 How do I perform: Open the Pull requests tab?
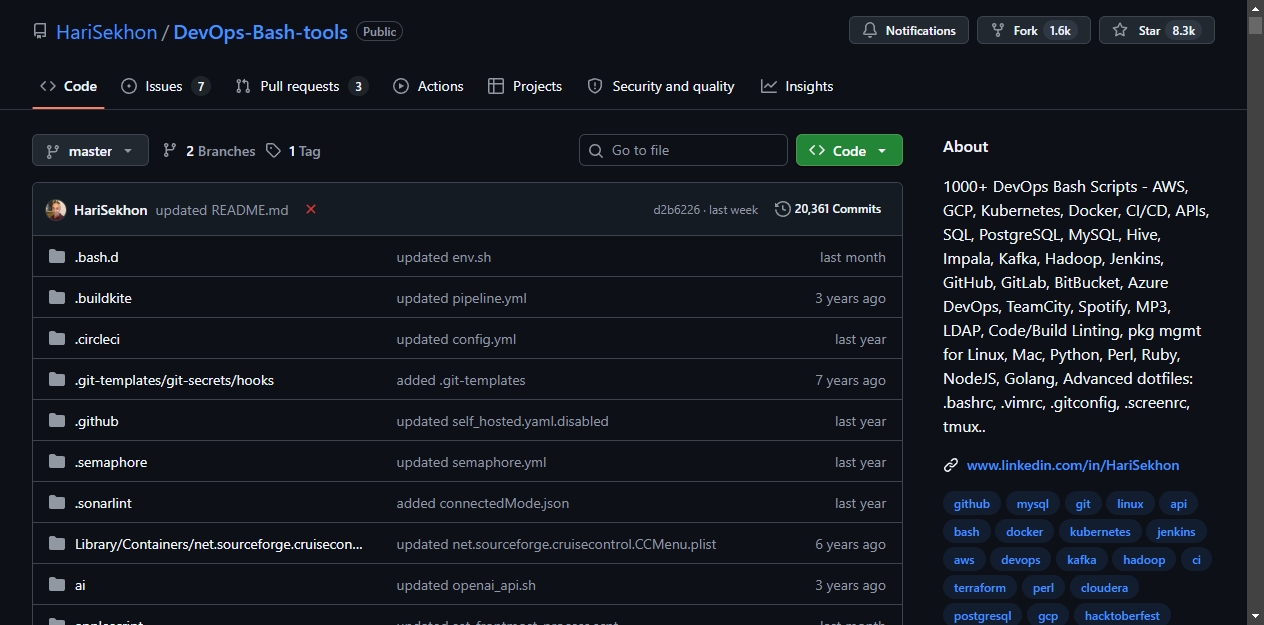[x=301, y=86]
